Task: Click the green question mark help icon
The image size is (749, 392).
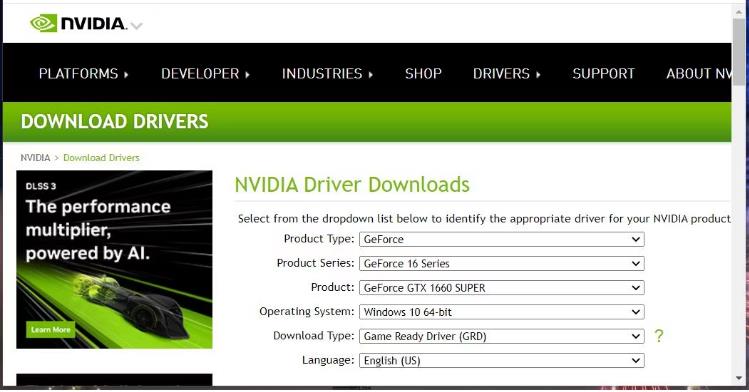Action: [659, 336]
